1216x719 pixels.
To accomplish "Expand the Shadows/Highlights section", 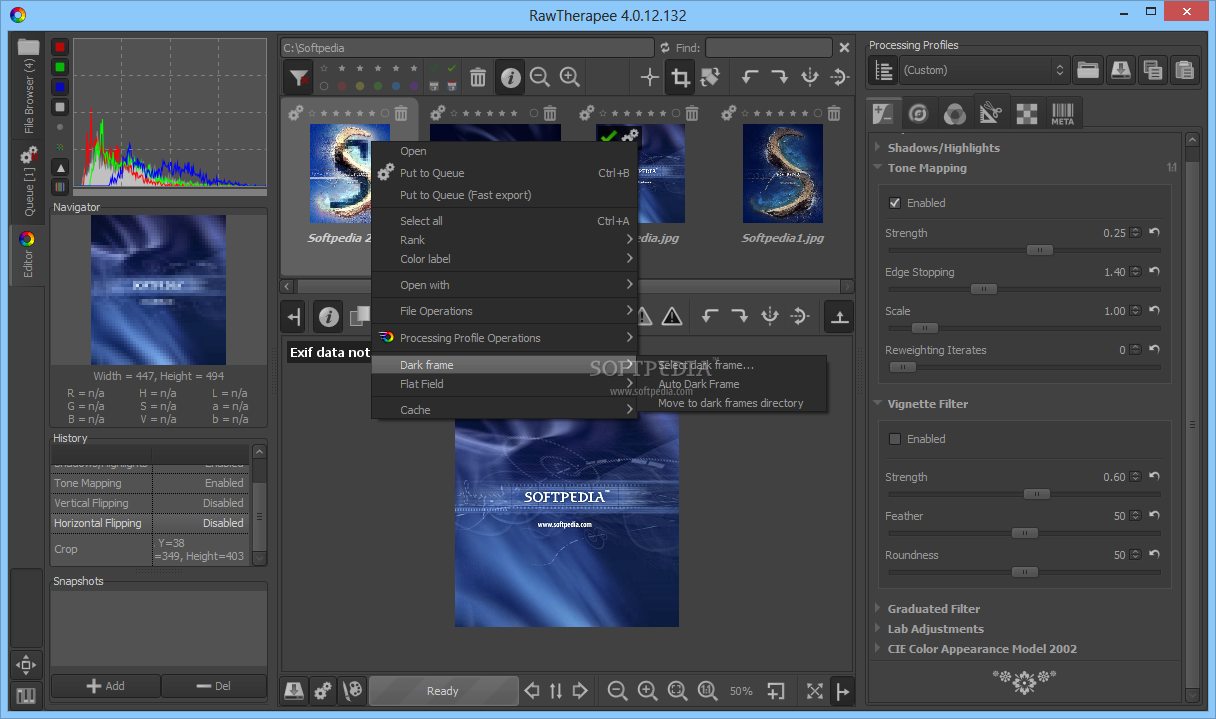I will (942, 148).
